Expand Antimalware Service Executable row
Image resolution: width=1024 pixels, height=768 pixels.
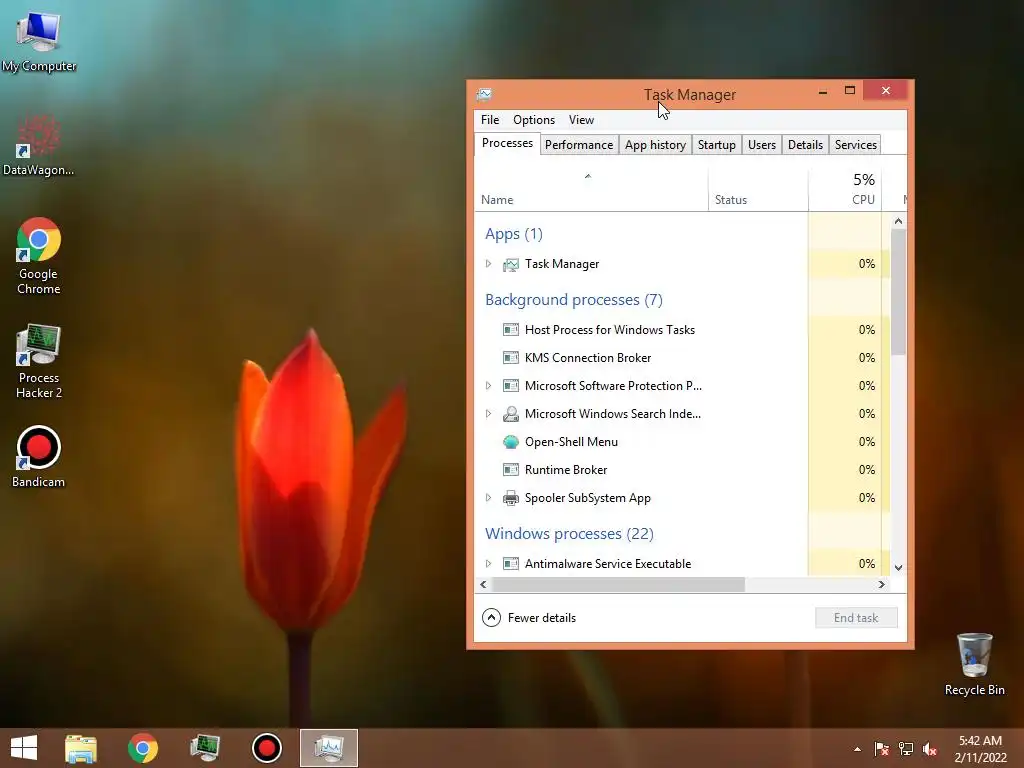coord(488,564)
